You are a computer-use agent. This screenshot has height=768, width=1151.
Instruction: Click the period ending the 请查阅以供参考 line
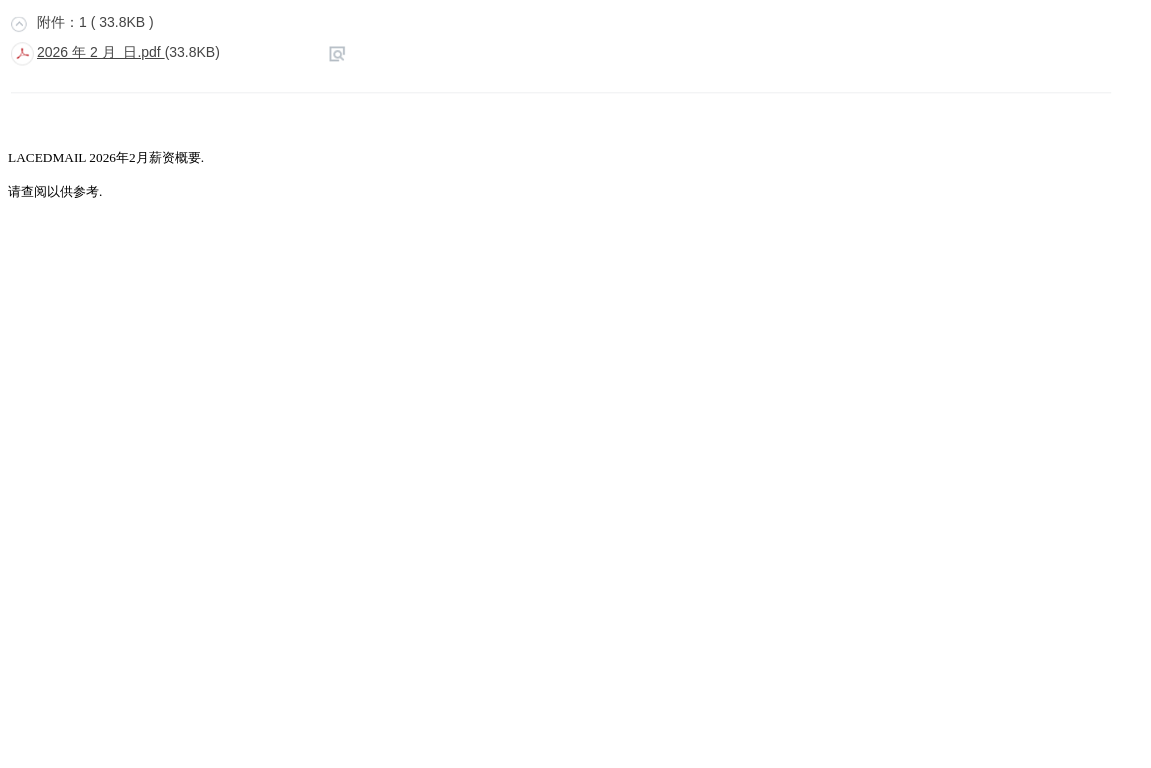click(x=100, y=193)
